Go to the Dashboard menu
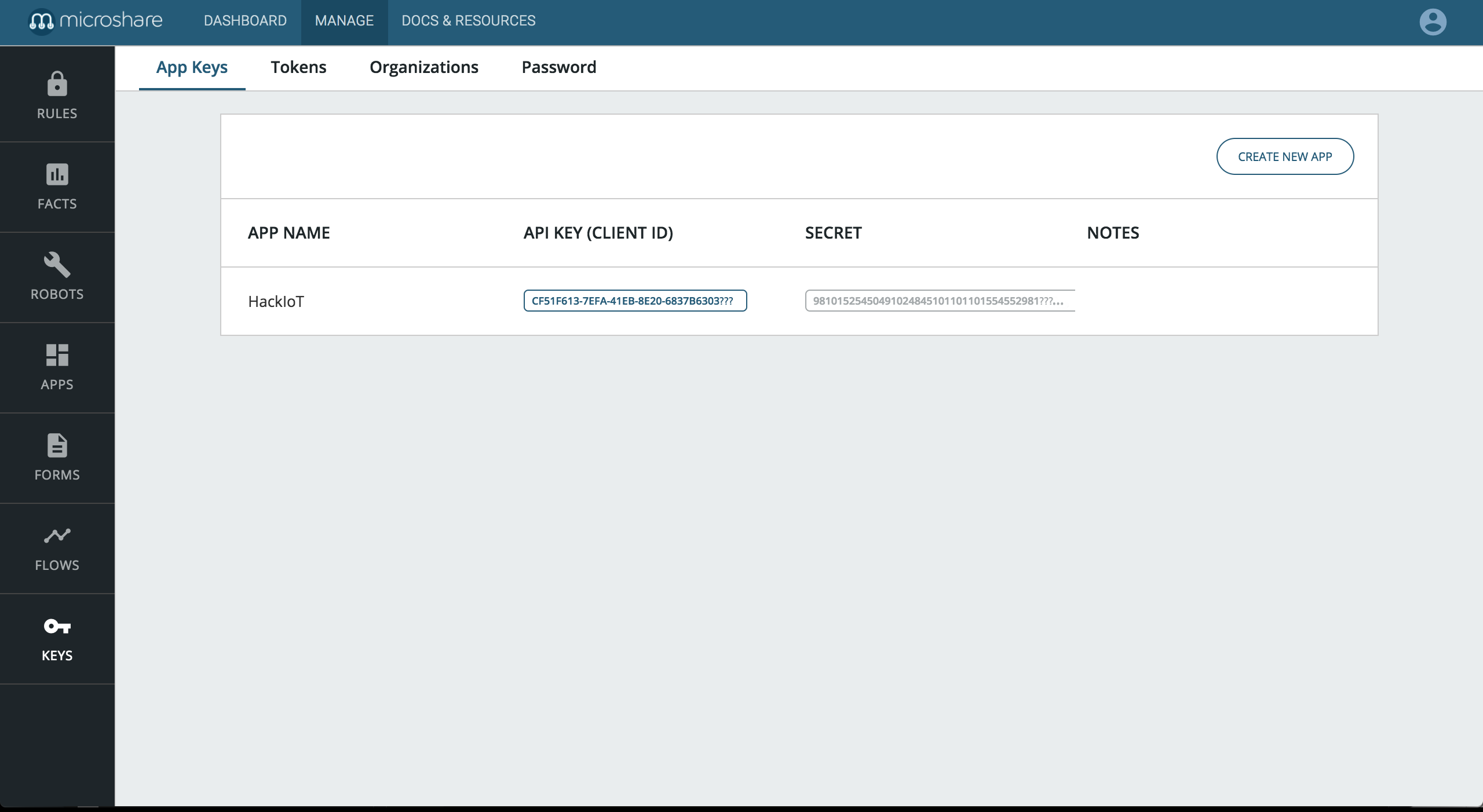 click(245, 21)
